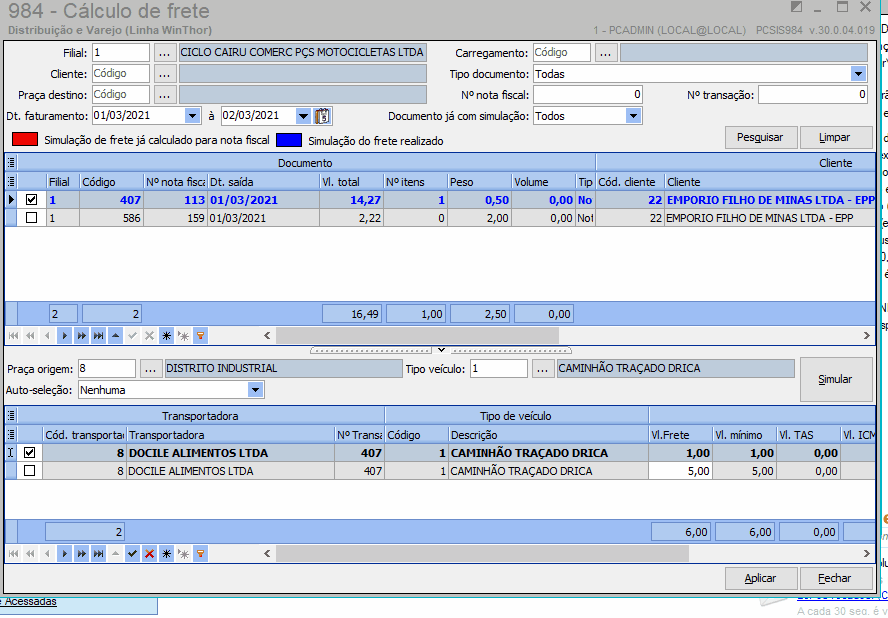
Task: Click the Filial code input field
Action: (x=121, y=53)
